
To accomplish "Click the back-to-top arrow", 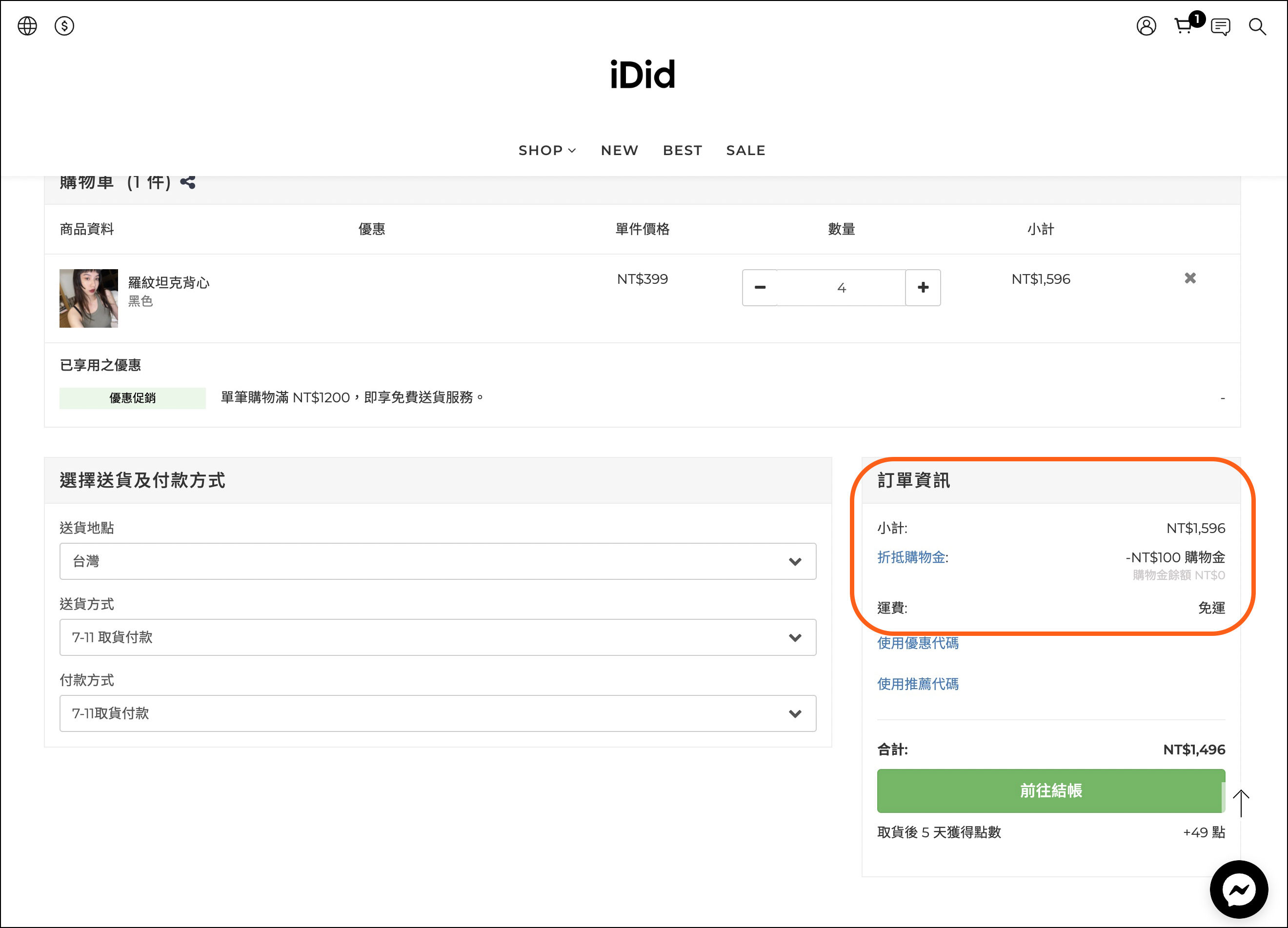I will tap(1242, 803).
